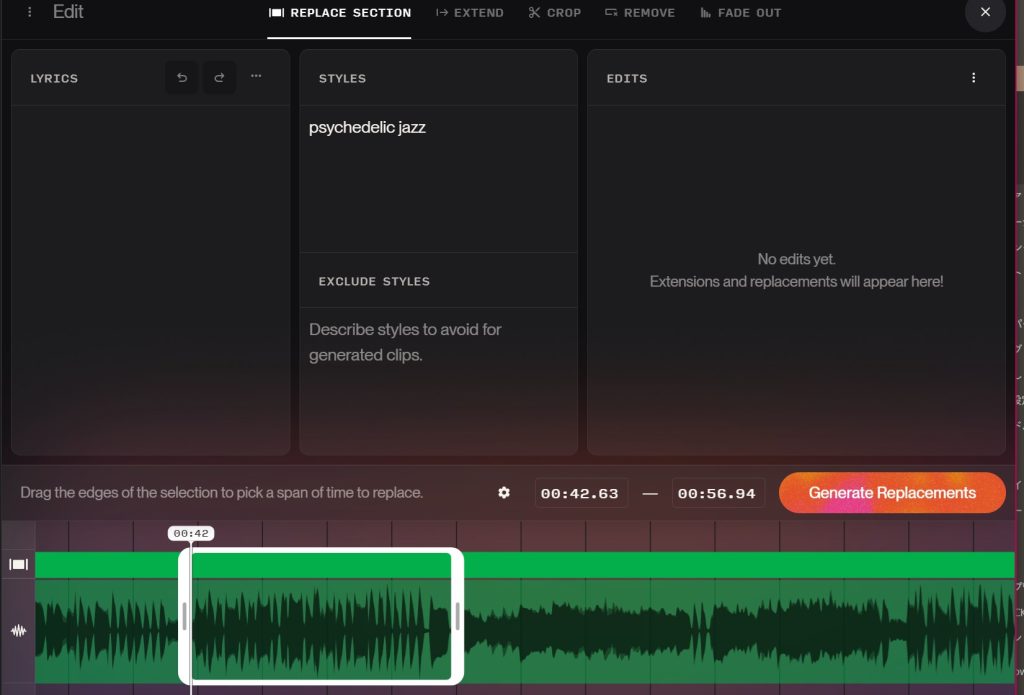Grab the right selection edge handle
1024x695 pixels.
click(x=457, y=617)
